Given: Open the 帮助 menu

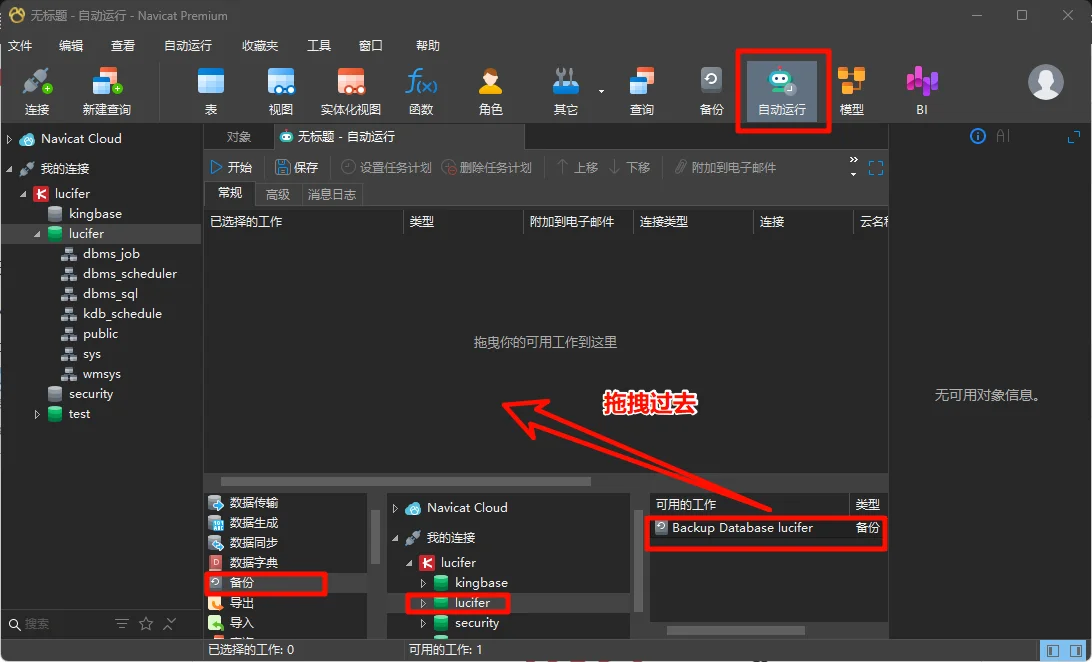Looking at the screenshot, I should [428, 45].
